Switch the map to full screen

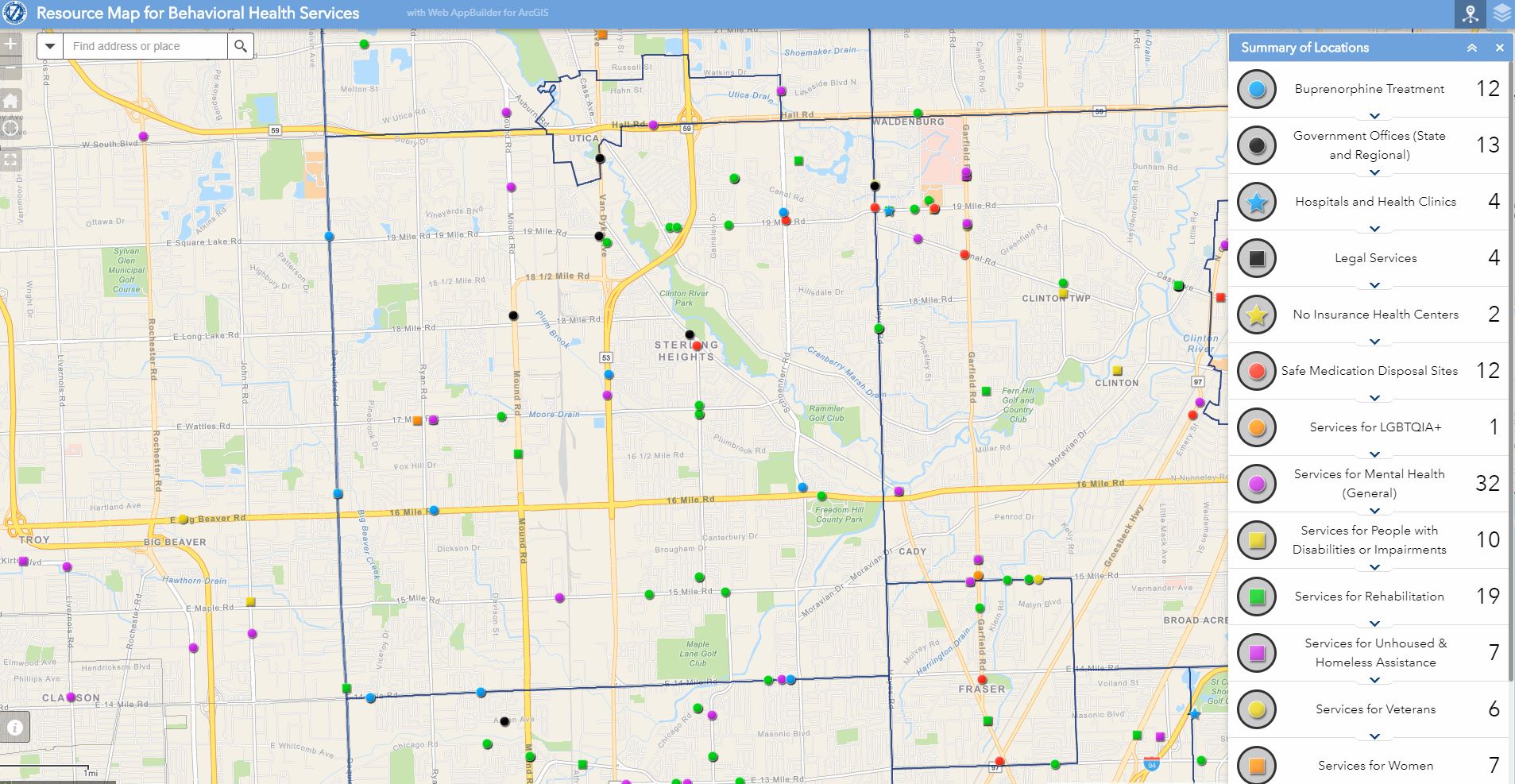[10, 159]
